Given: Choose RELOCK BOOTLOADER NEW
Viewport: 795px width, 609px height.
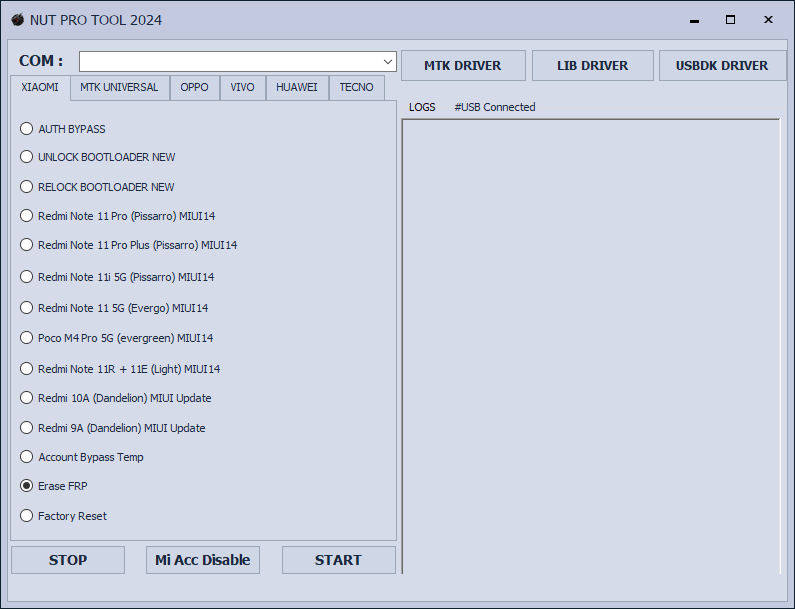Looking at the screenshot, I should point(97,187).
